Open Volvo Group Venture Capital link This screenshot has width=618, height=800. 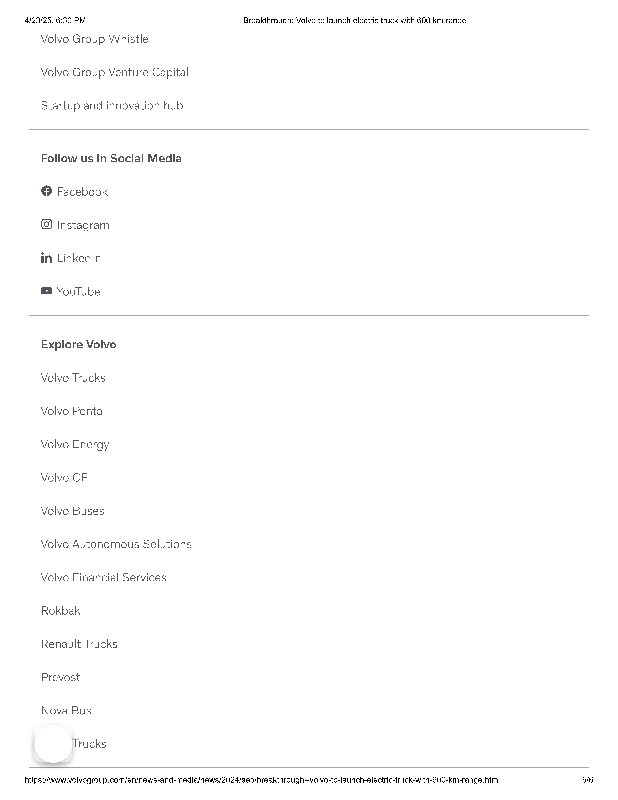[114, 72]
